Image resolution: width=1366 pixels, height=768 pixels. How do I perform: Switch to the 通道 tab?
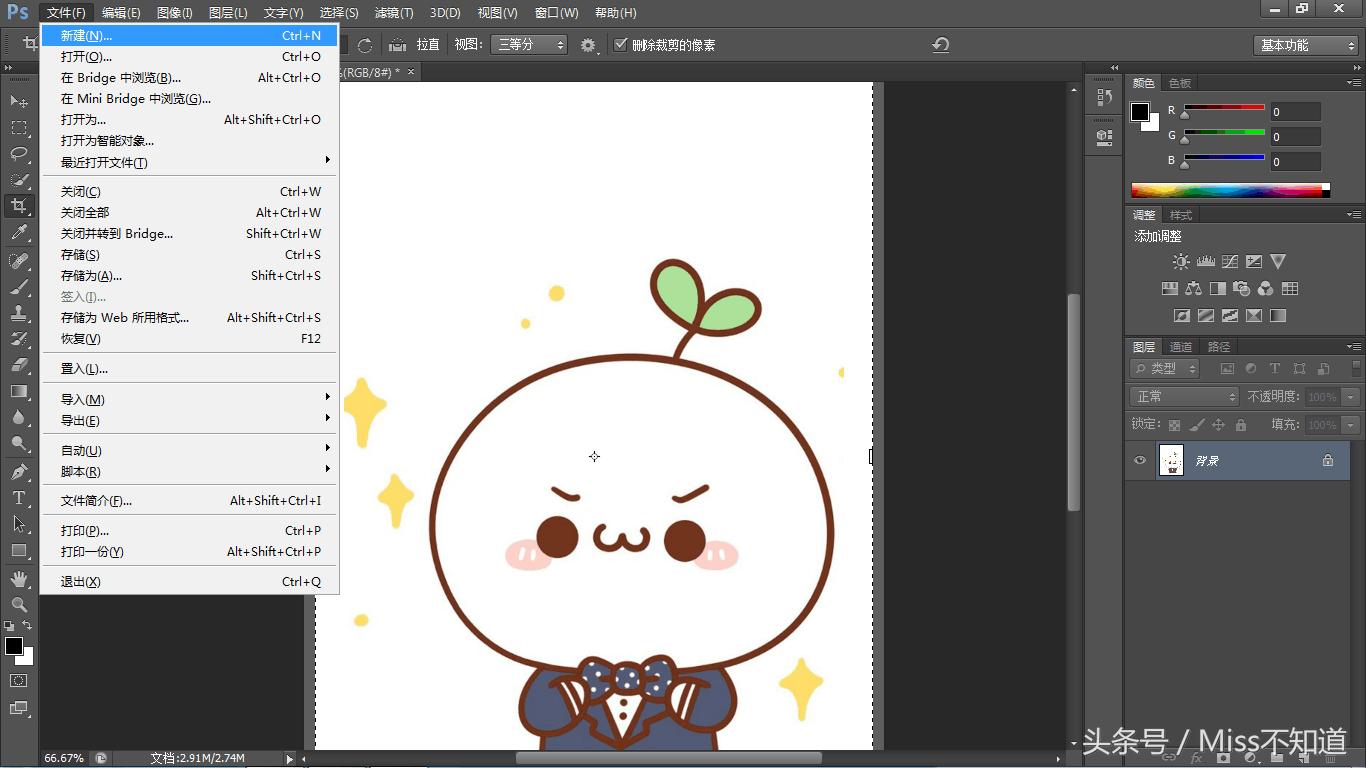[1181, 347]
